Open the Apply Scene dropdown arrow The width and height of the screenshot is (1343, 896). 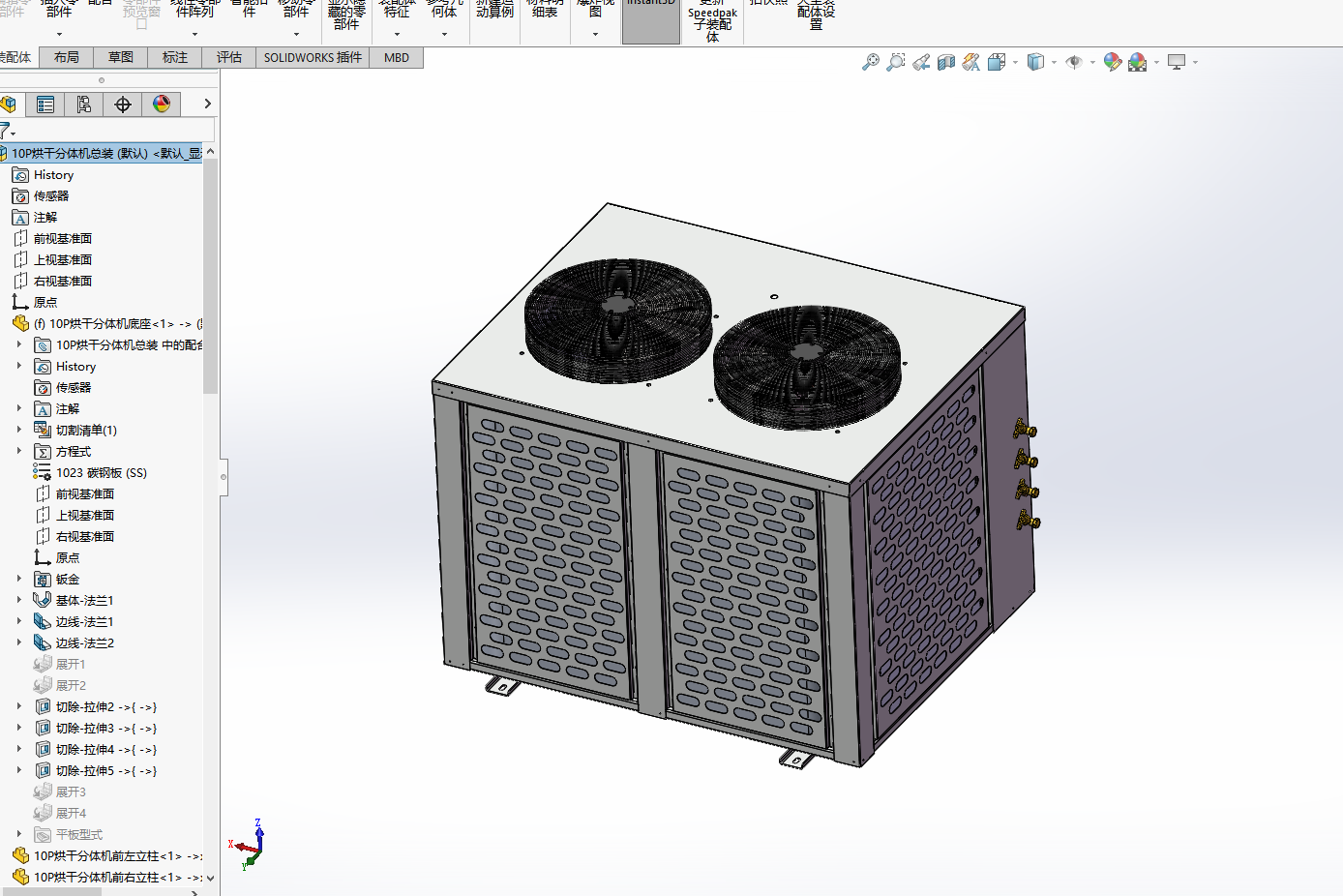coord(1156,63)
